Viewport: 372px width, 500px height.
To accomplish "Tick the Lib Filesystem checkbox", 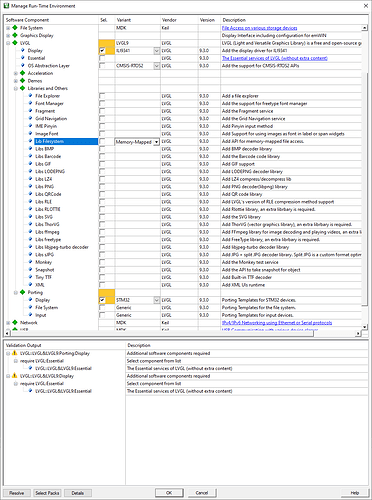I will (x=102, y=141).
